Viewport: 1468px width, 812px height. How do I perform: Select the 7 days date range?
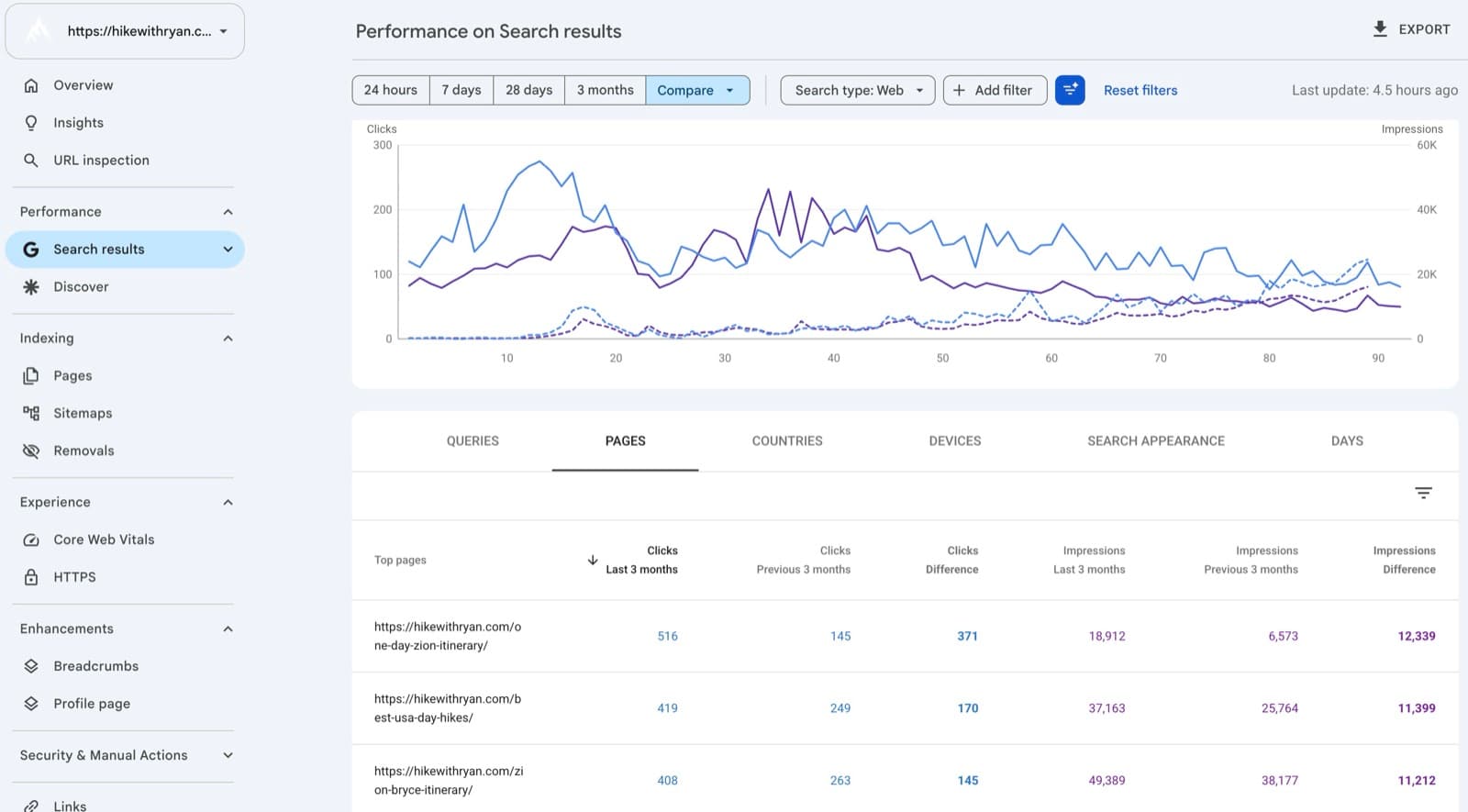pos(462,90)
